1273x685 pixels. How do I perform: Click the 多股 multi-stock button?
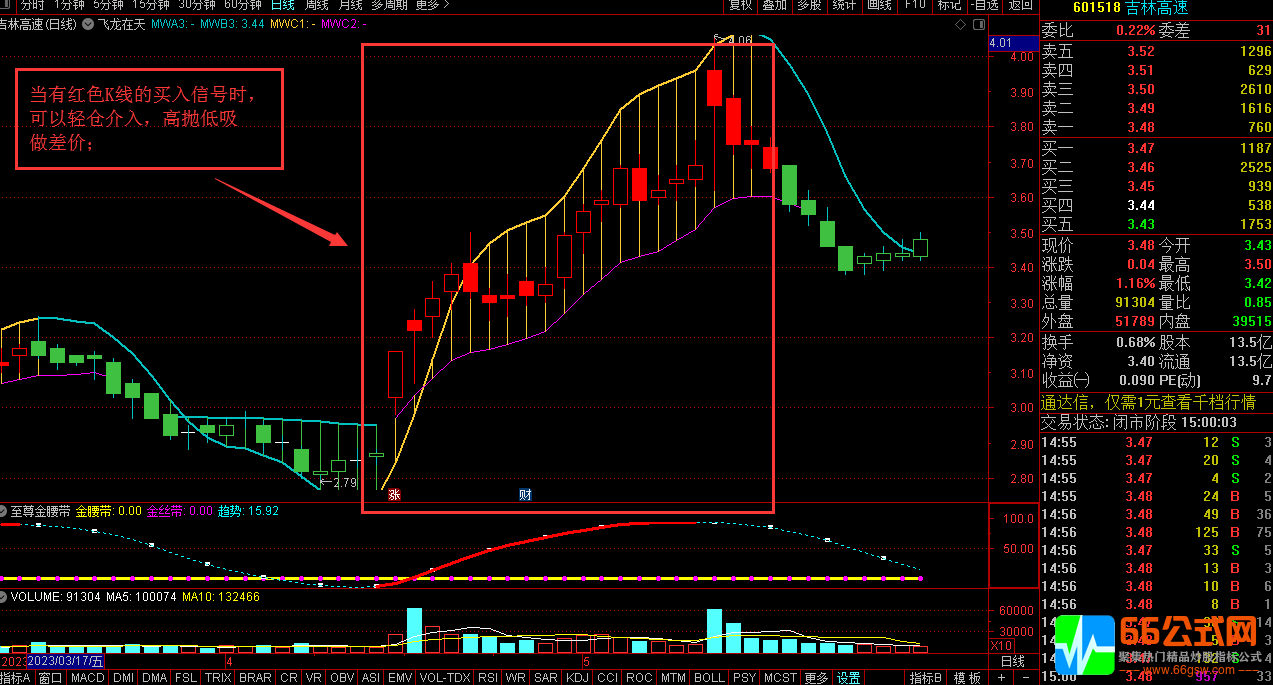(808, 5)
